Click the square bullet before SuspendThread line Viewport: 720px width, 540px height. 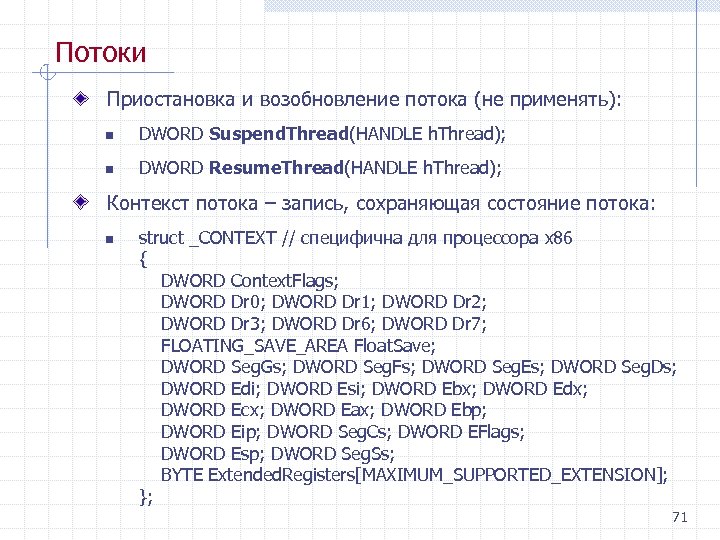(109, 135)
